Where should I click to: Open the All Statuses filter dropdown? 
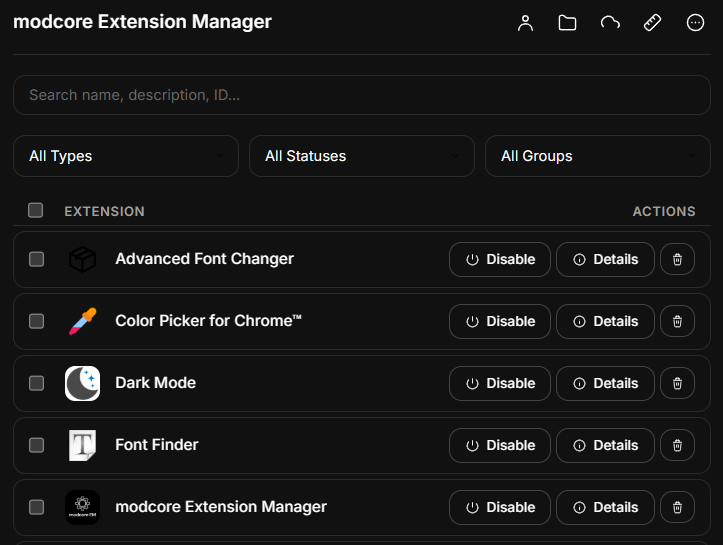pos(362,156)
